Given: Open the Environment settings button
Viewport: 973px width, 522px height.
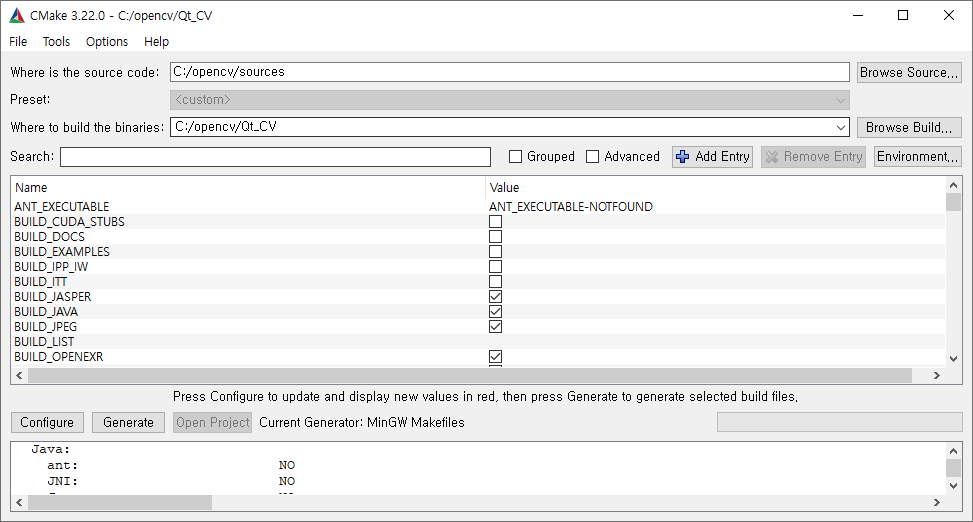Looking at the screenshot, I should tap(918, 157).
